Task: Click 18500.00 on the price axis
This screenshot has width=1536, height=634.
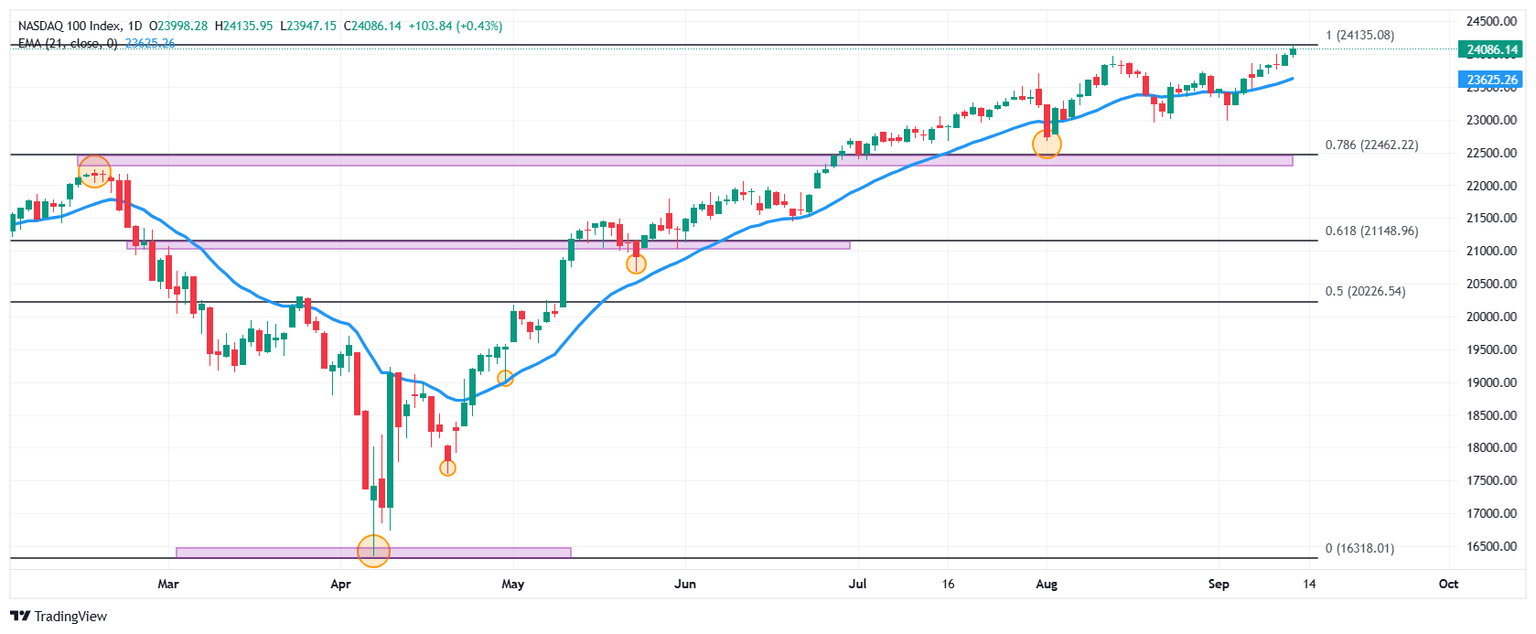Action: click(1492, 415)
